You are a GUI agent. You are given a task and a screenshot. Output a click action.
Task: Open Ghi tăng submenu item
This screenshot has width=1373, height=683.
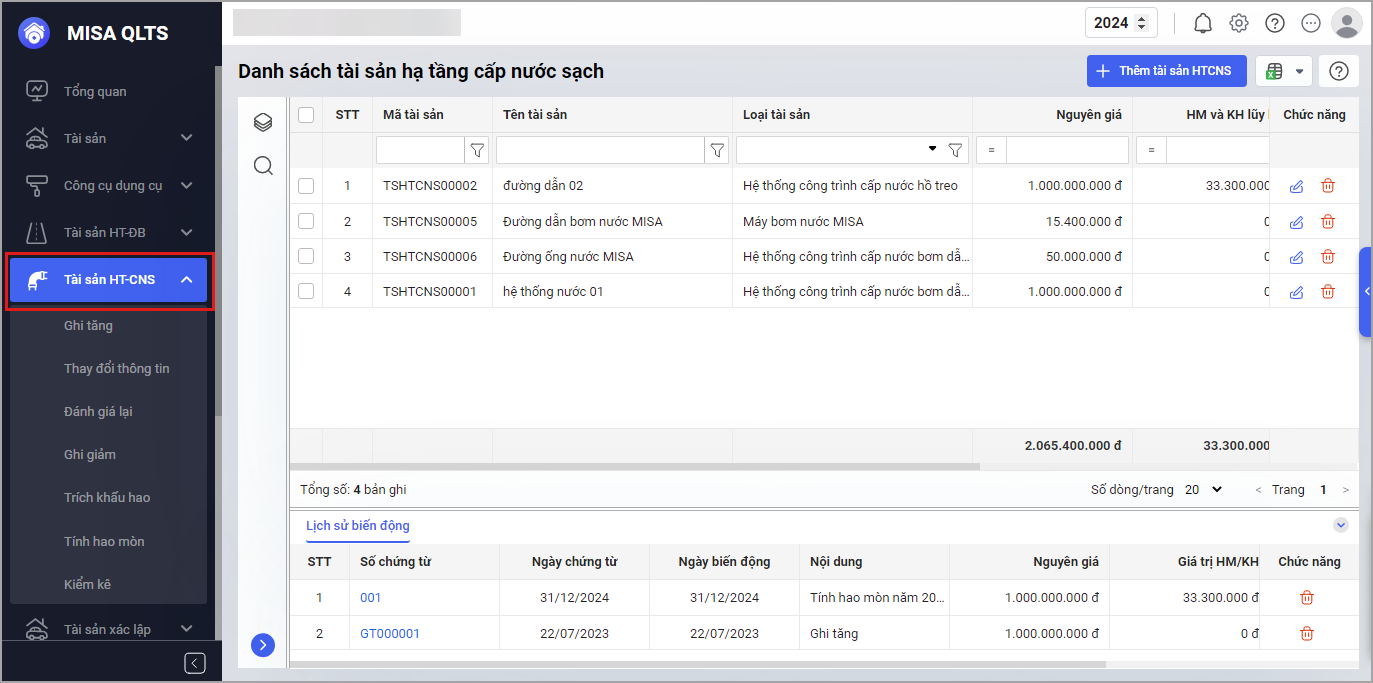coord(88,325)
